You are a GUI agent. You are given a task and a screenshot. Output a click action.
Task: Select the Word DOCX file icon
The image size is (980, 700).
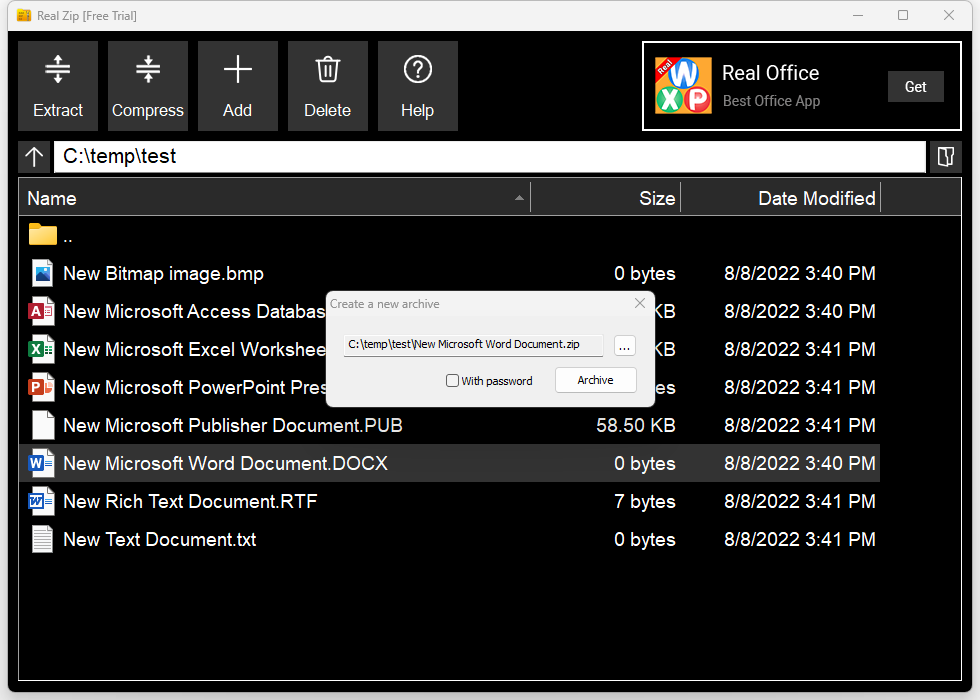pos(41,463)
